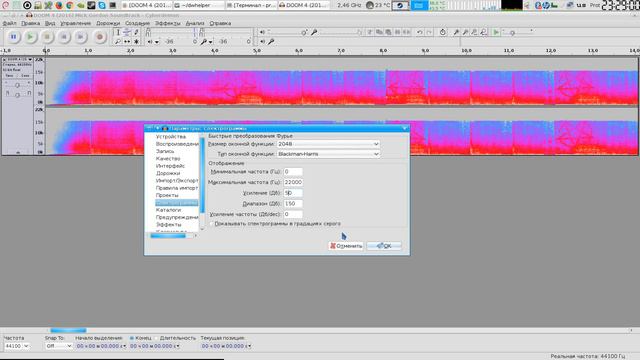640x360 pixels.
Task: Click the Undo arrow icon
Action: click(420, 32)
